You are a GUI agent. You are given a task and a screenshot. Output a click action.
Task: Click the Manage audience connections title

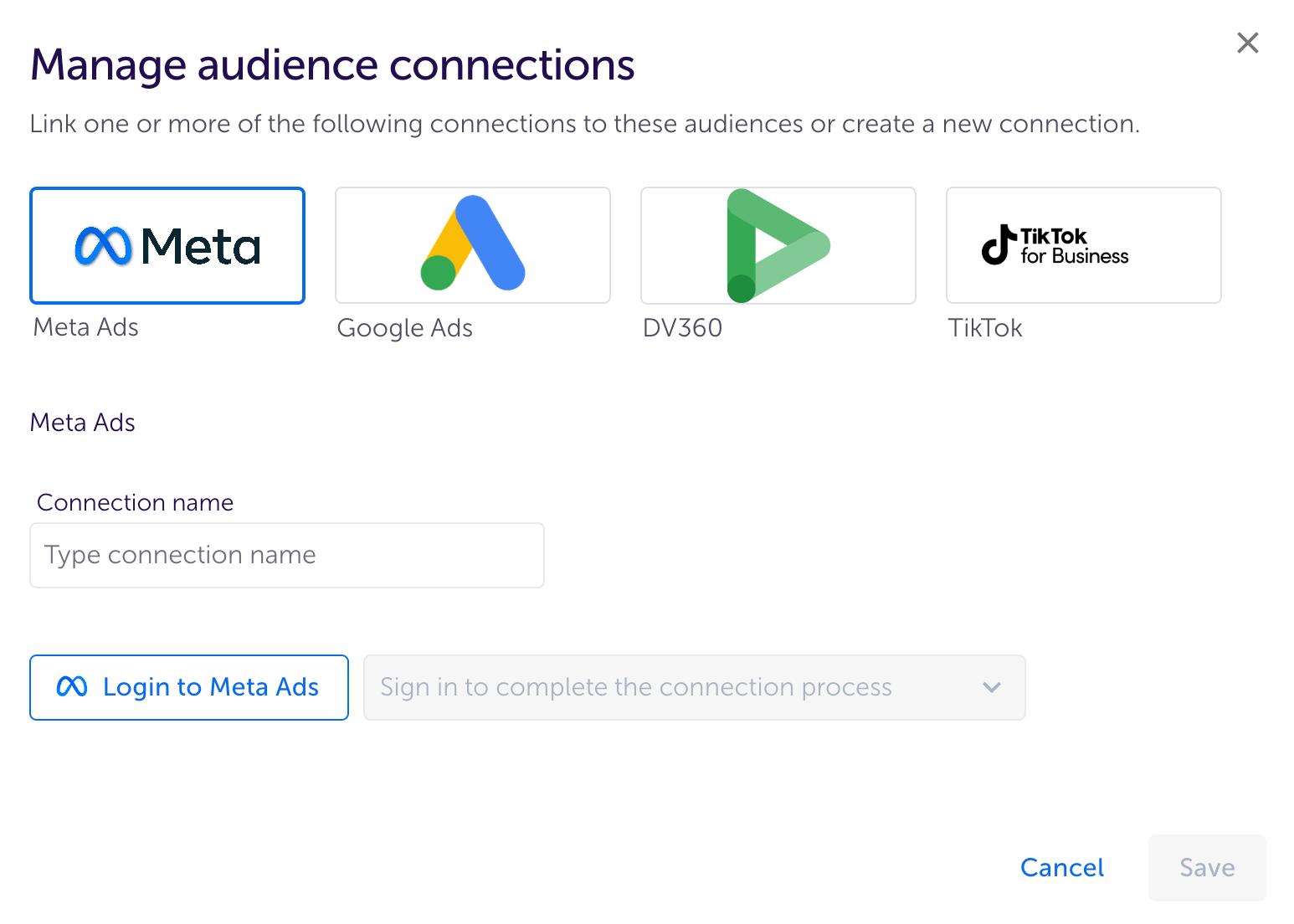click(332, 65)
